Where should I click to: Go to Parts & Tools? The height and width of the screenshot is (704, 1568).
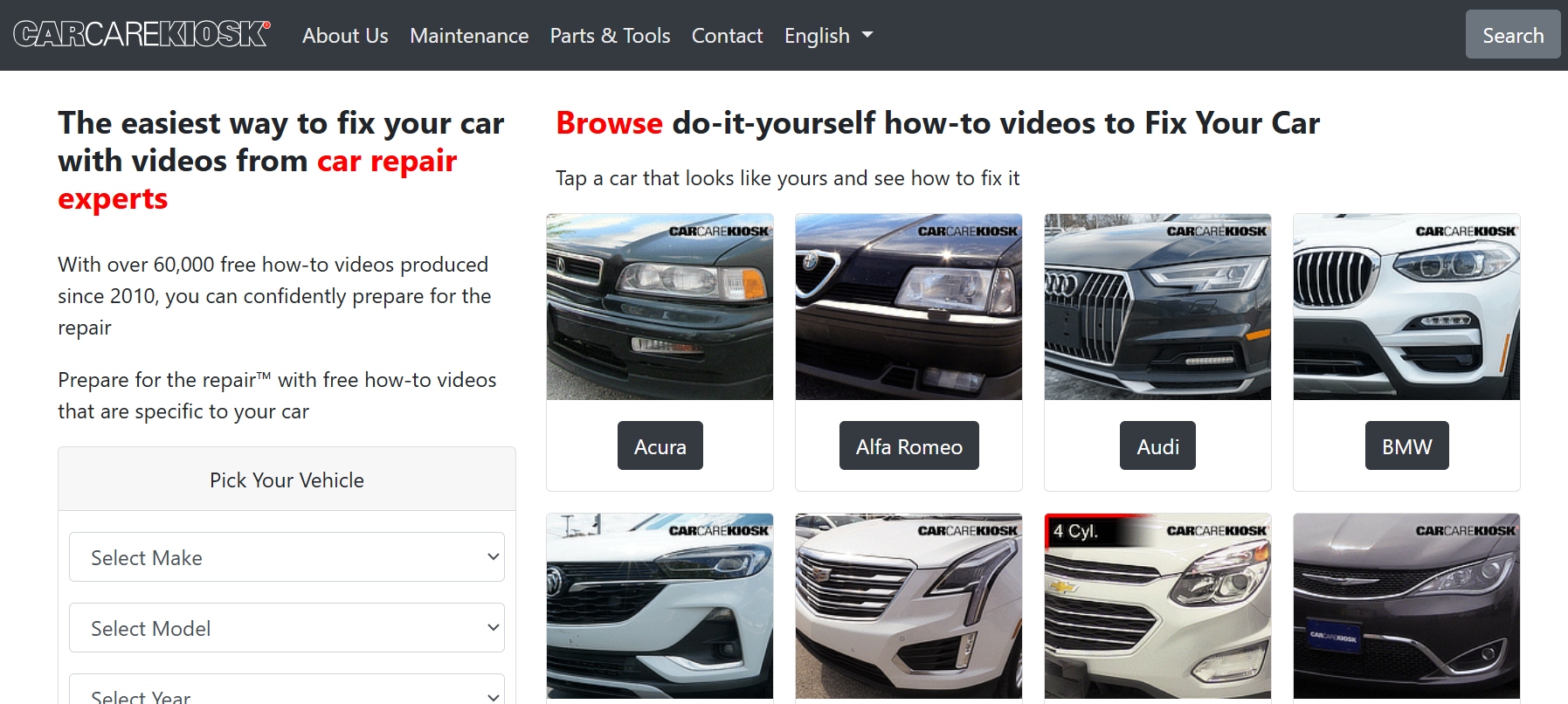(610, 36)
